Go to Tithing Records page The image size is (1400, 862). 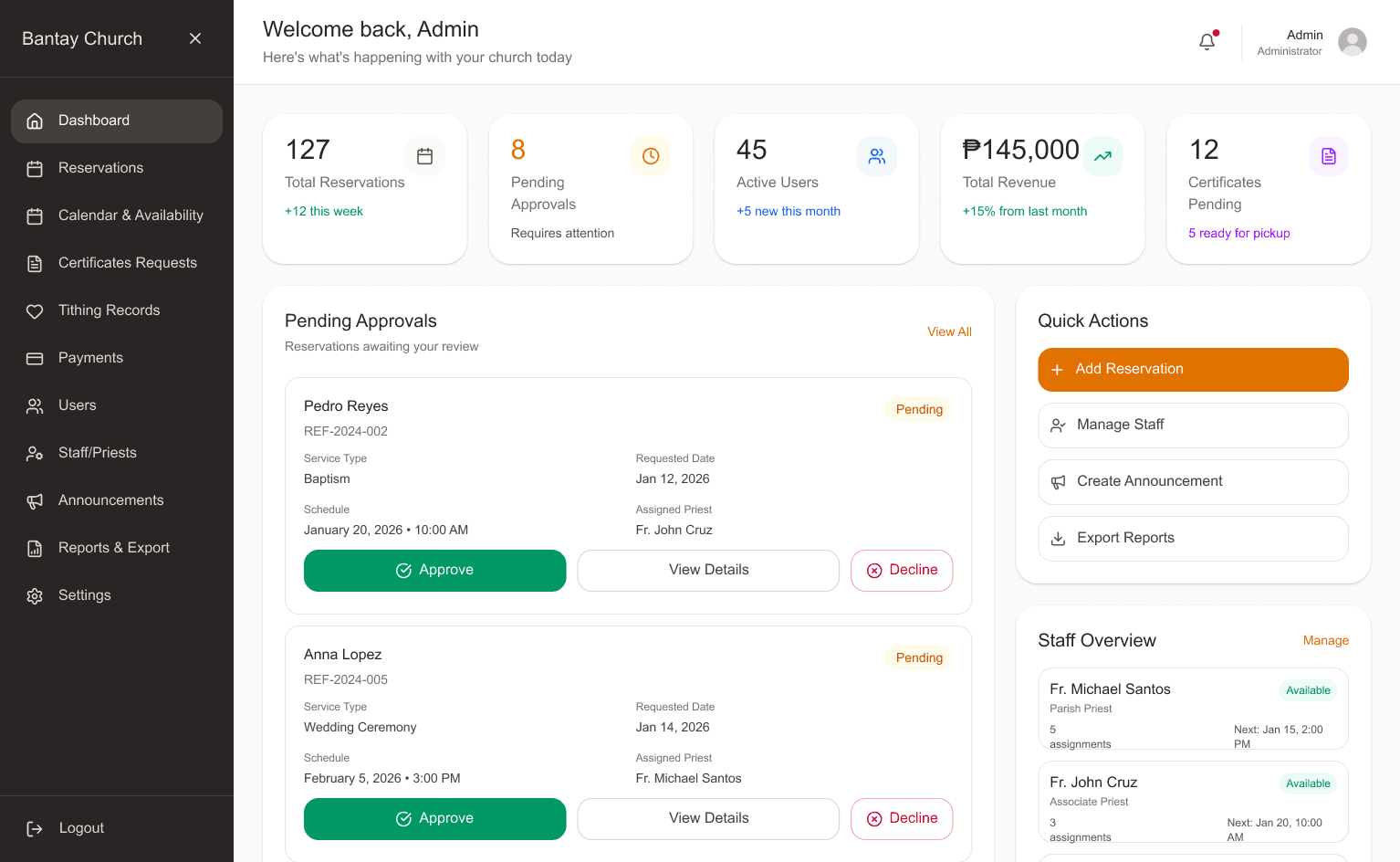point(109,310)
